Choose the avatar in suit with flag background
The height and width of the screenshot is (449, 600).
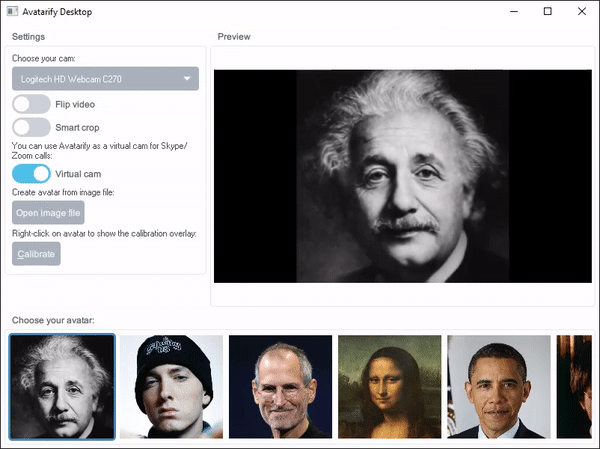(499, 387)
